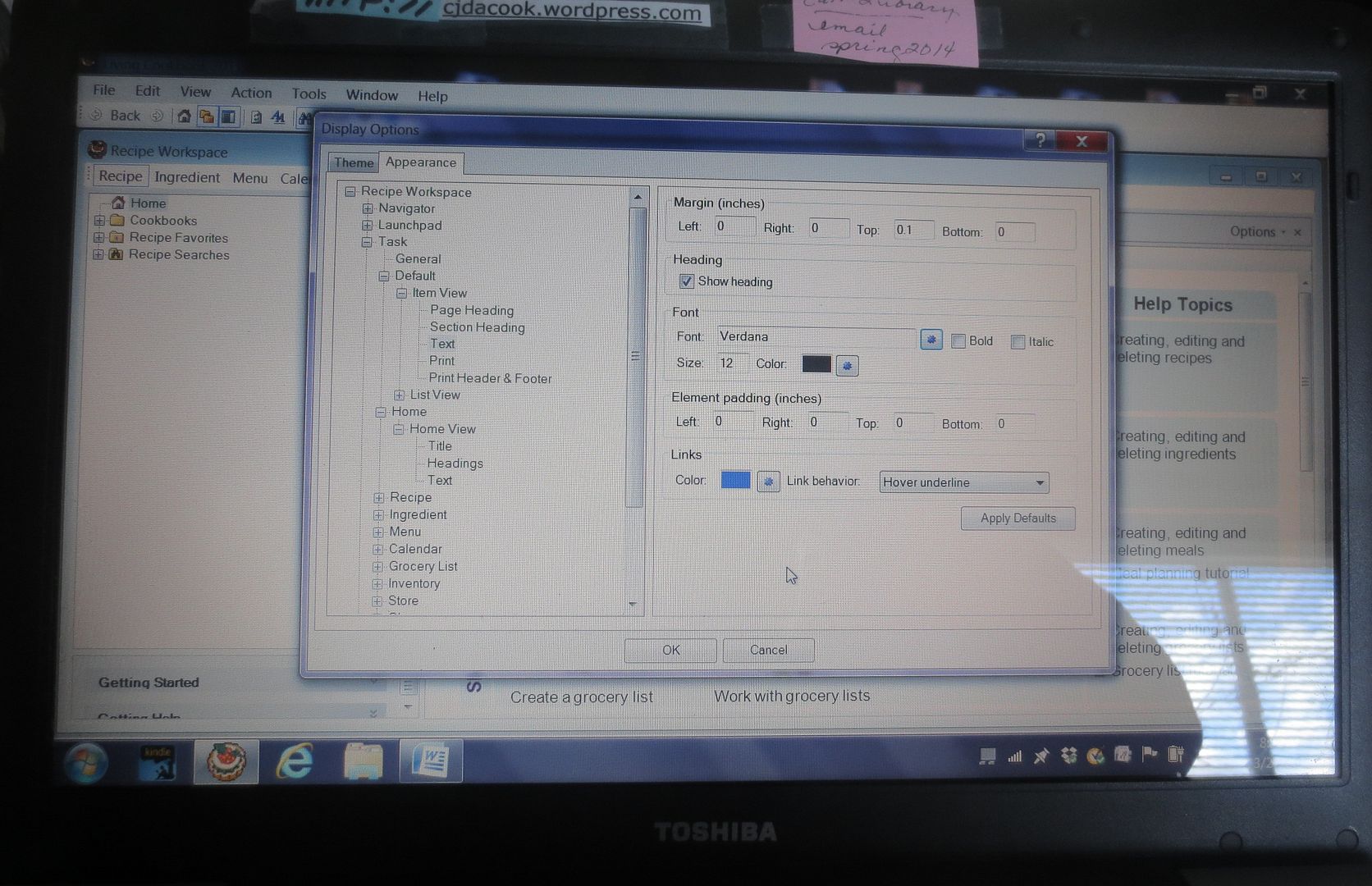Open the File menu
Image resolution: width=1372 pixels, height=886 pixels.
pos(103,90)
